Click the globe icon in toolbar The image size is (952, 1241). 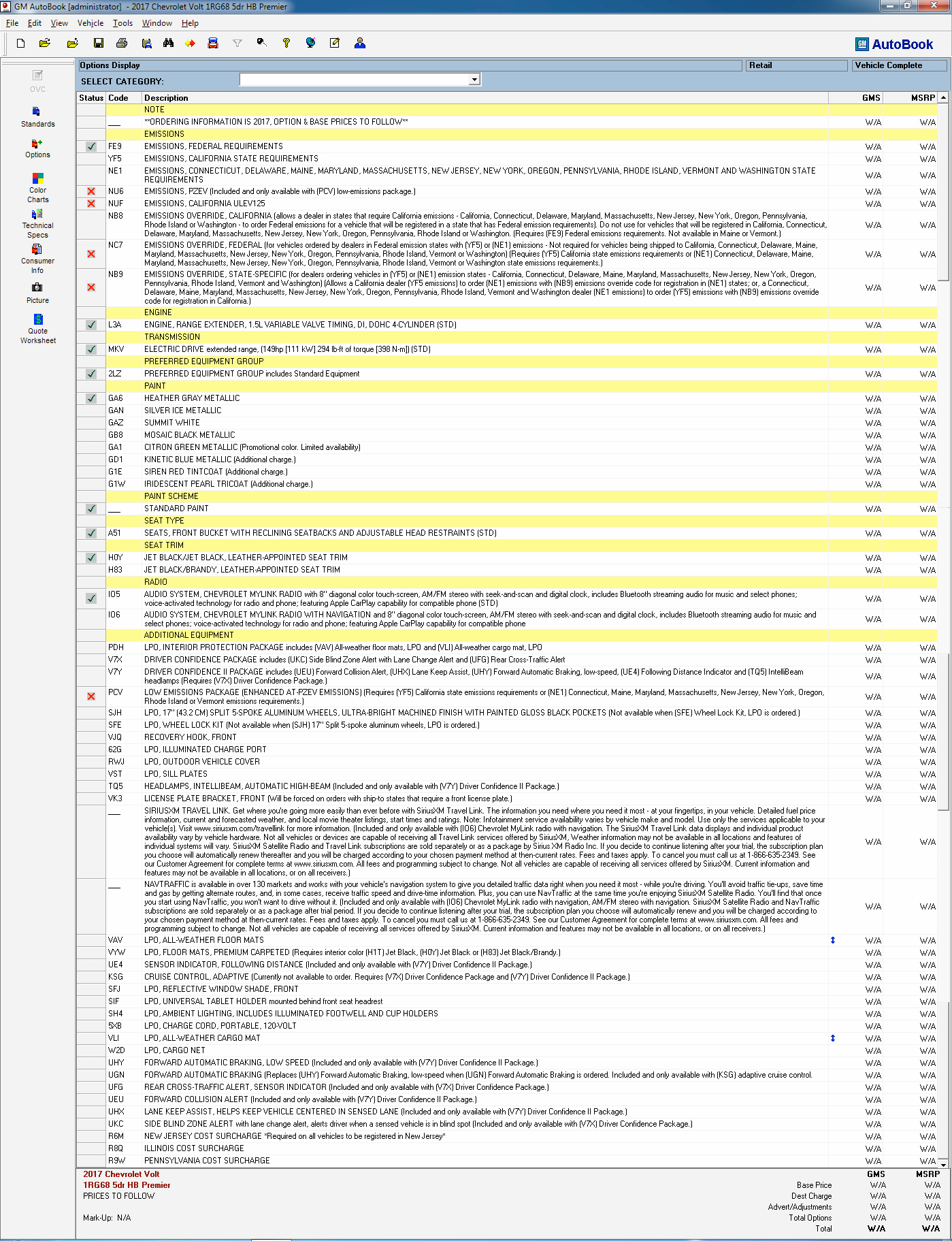[x=310, y=44]
